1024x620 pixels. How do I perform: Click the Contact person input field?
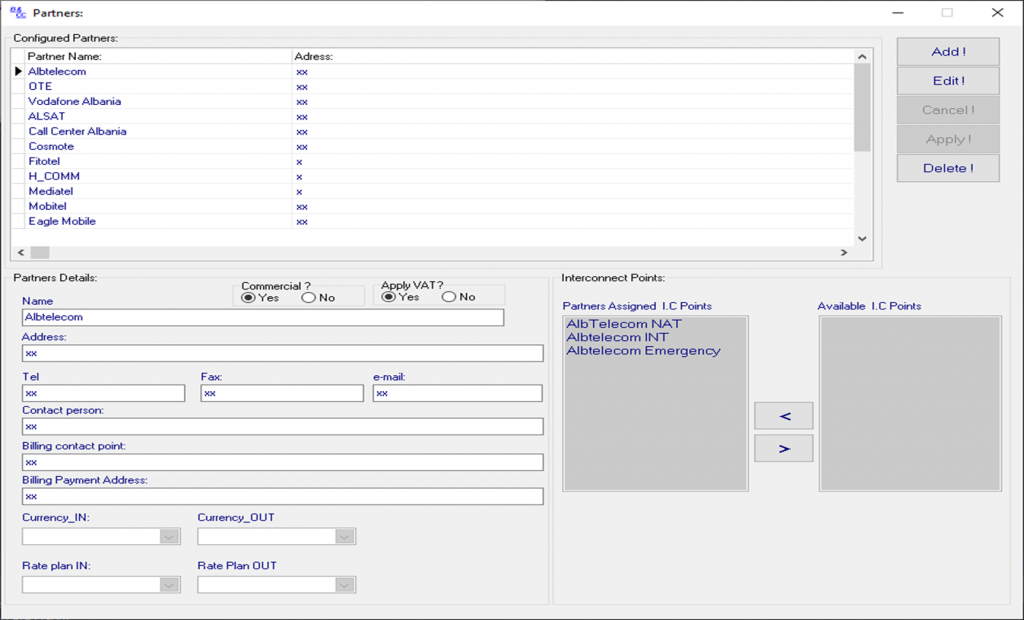pyautogui.click(x=282, y=427)
